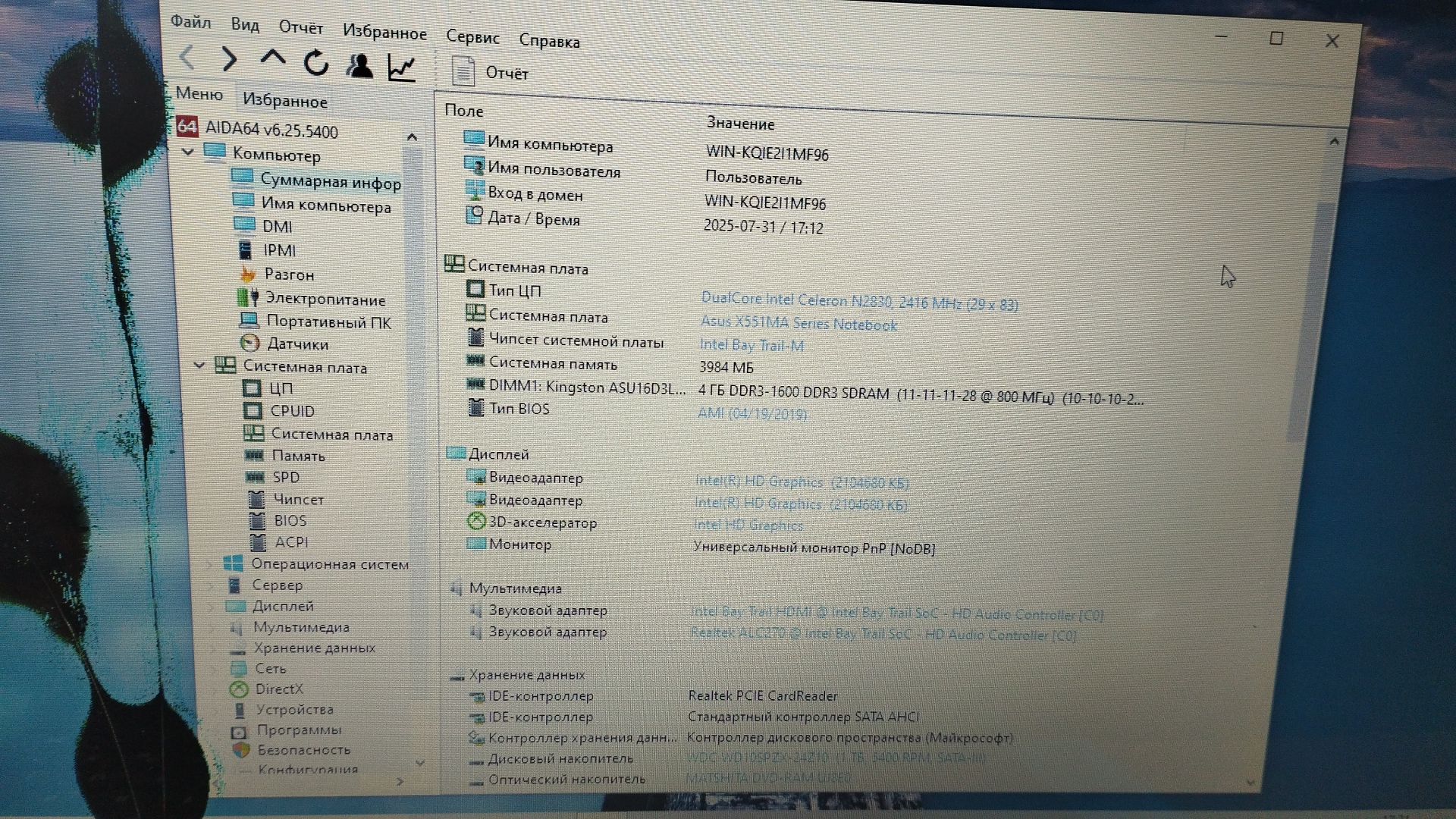Open the Asus X551MA Series Notebook link
1456x819 pixels.
[x=798, y=324]
